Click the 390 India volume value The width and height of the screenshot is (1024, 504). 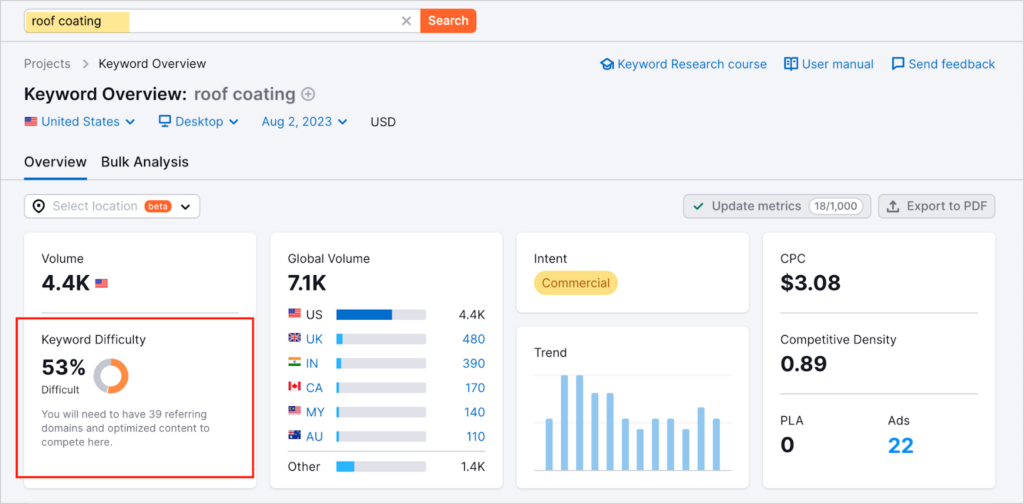pos(474,363)
